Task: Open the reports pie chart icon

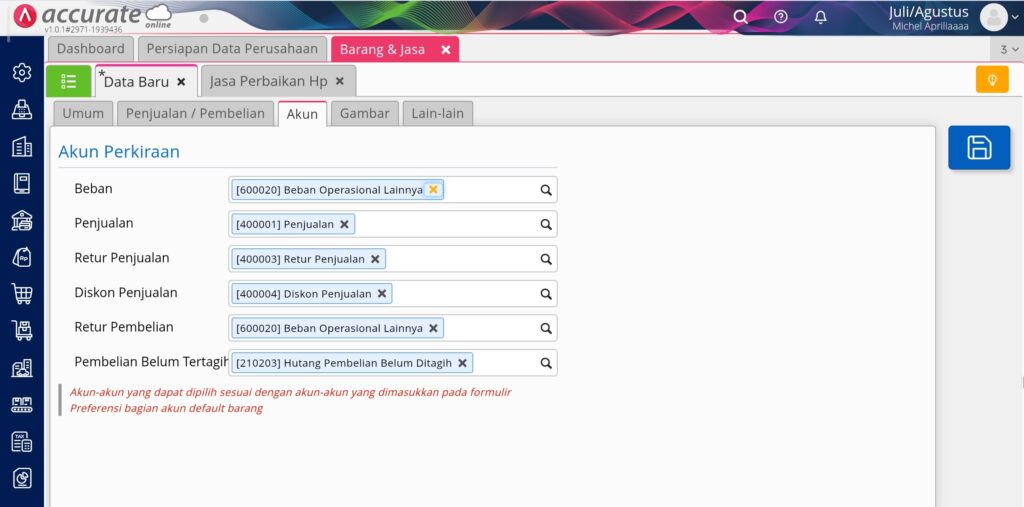Action: [22, 480]
